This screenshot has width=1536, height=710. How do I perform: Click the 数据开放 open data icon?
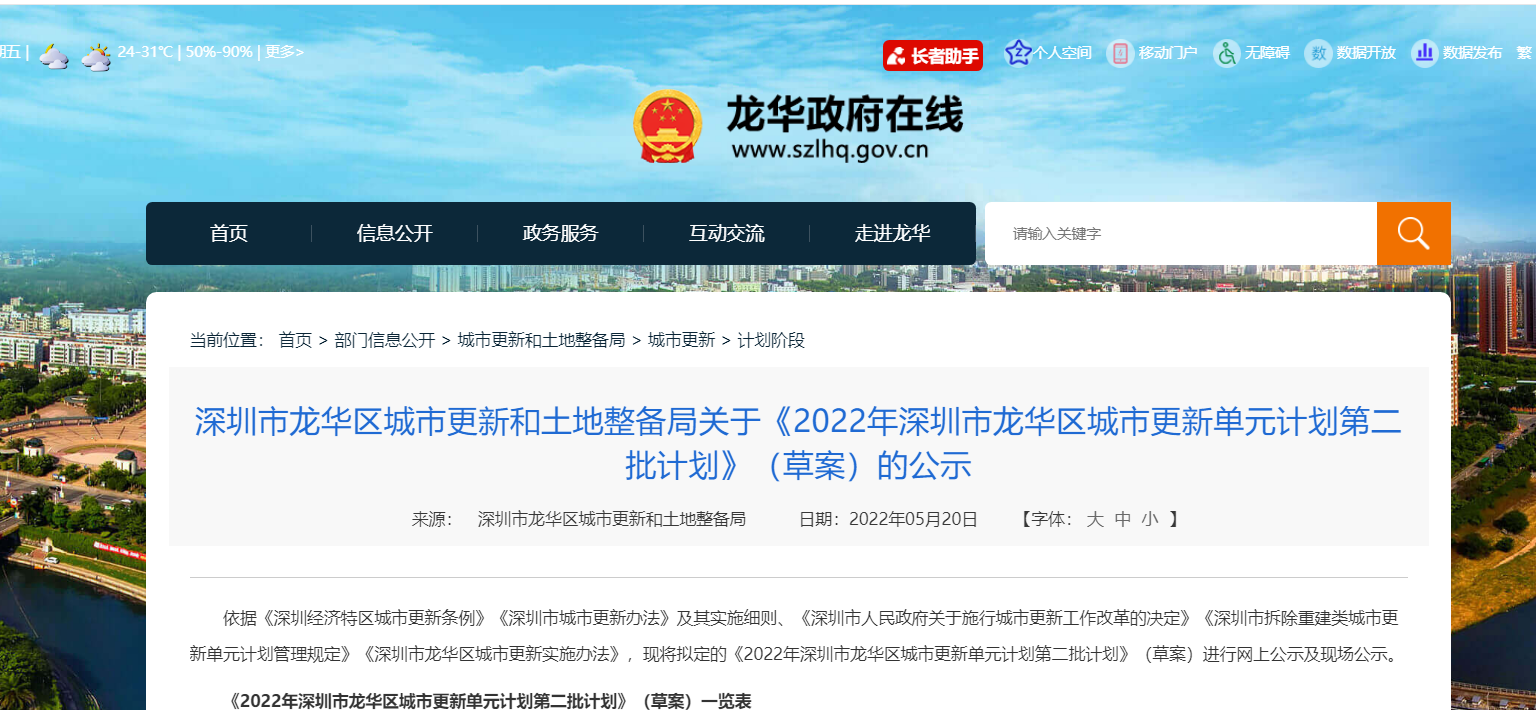tap(1318, 53)
